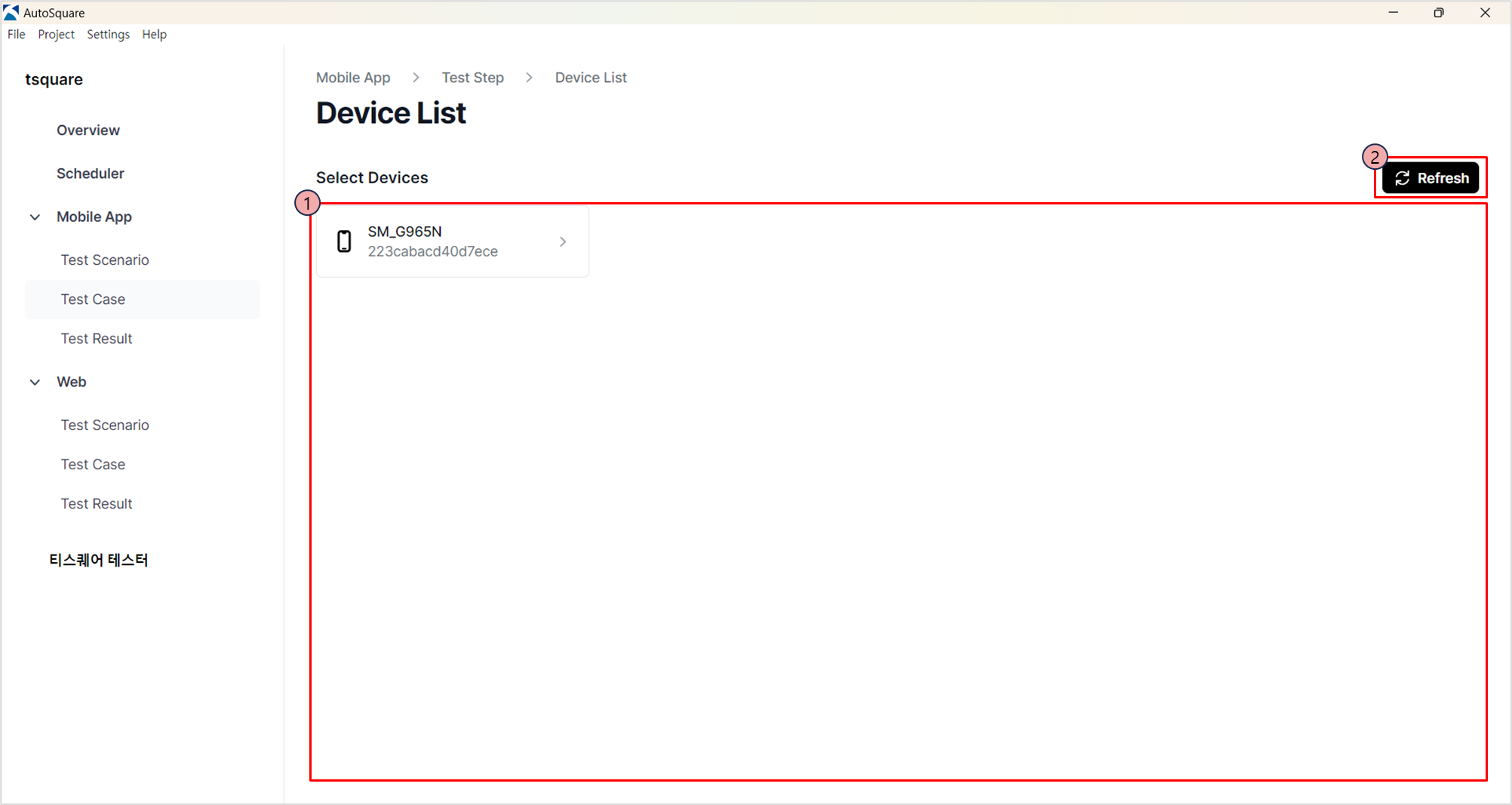Click the circular arrows icon in Refresh
The image size is (1512, 805).
pyautogui.click(x=1402, y=178)
